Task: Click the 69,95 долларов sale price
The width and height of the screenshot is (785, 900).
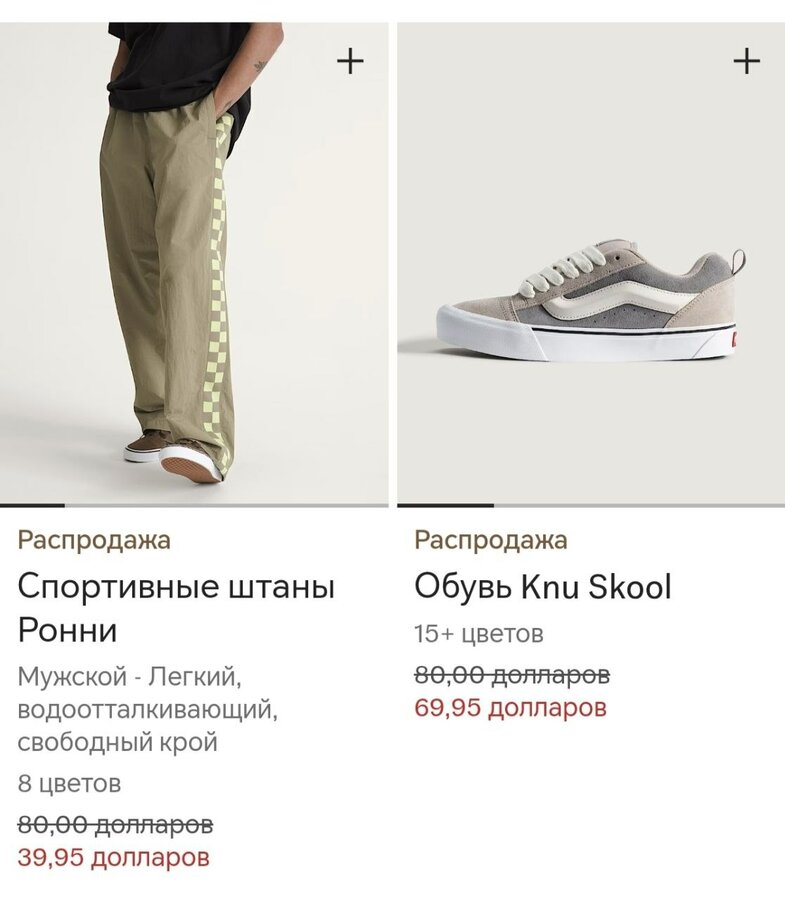Action: pyautogui.click(x=510, y=707)
